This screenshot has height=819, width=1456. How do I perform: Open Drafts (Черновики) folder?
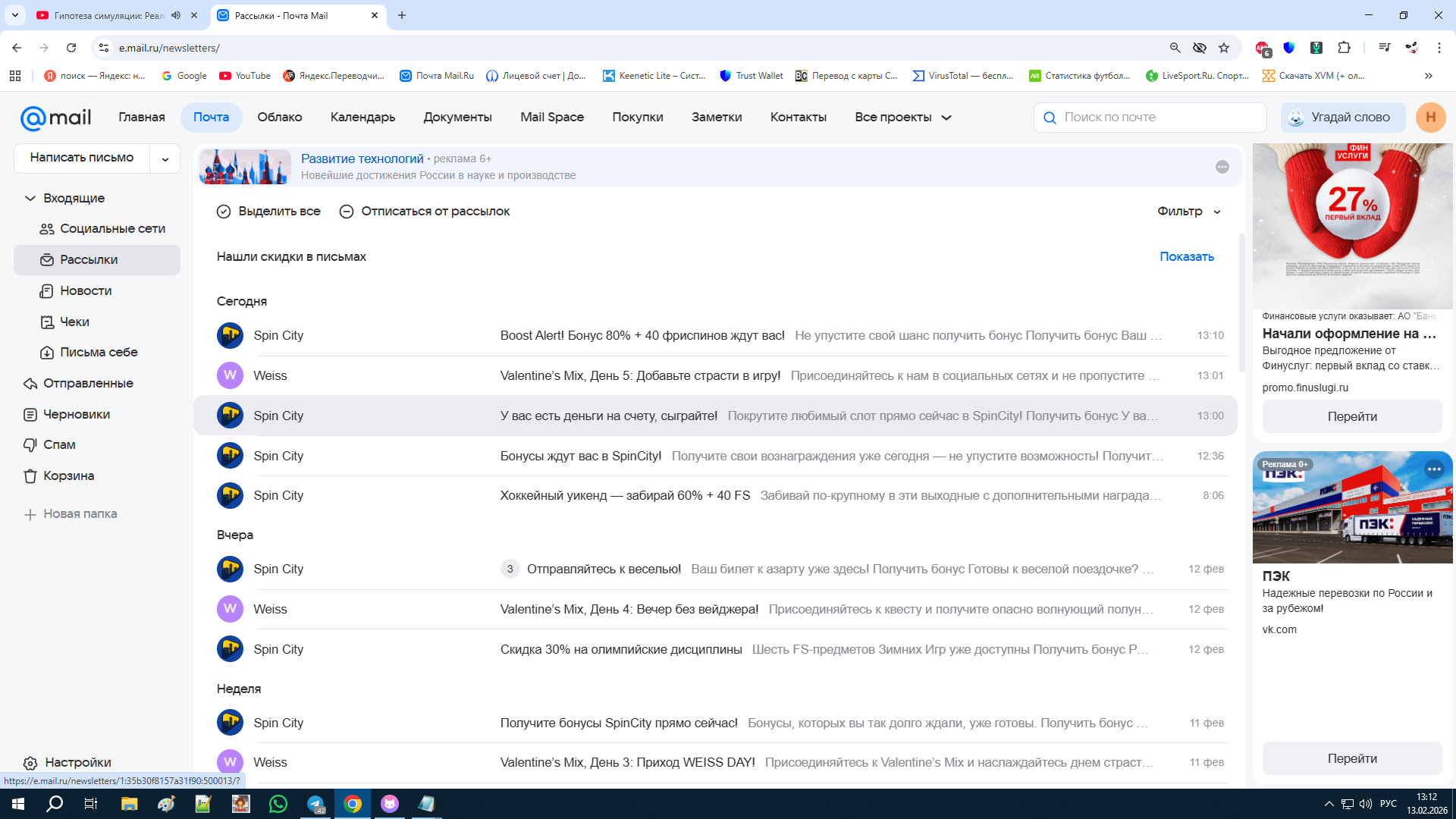76,415
